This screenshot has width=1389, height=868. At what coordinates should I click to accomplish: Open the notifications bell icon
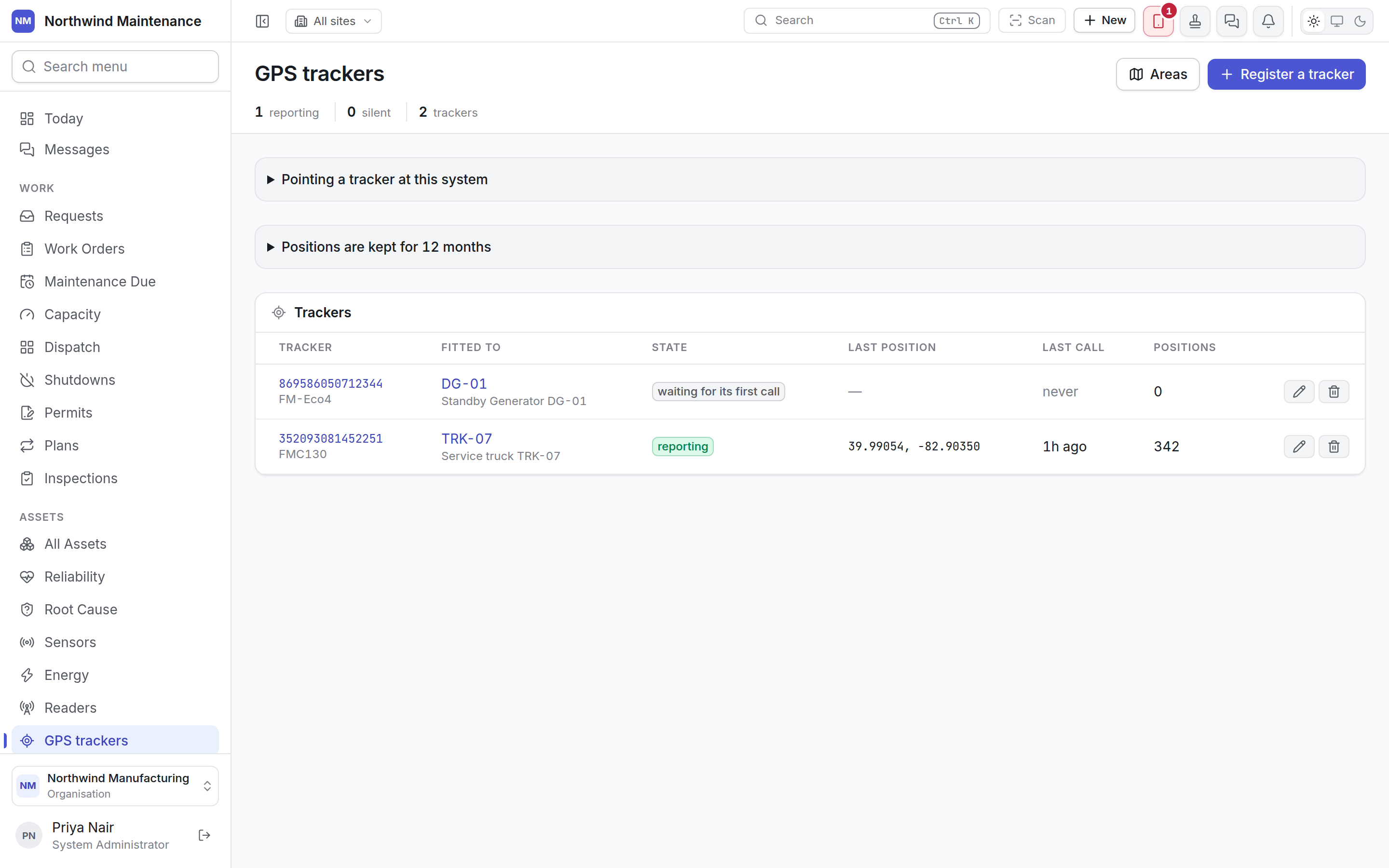click(1268, 21)
